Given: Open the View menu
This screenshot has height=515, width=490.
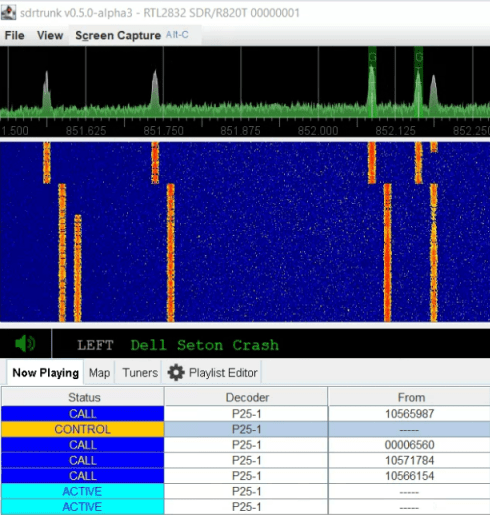Looking at the screenshot, I should [x=50, y=35].
